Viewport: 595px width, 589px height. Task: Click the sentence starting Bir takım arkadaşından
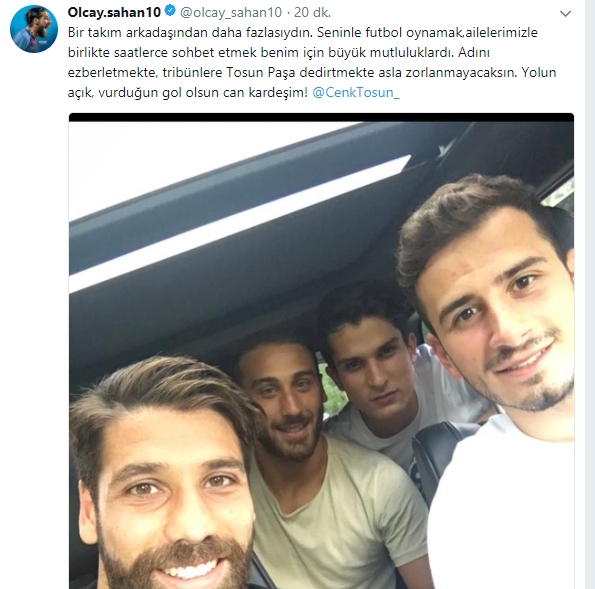click(x=190, y=33)
